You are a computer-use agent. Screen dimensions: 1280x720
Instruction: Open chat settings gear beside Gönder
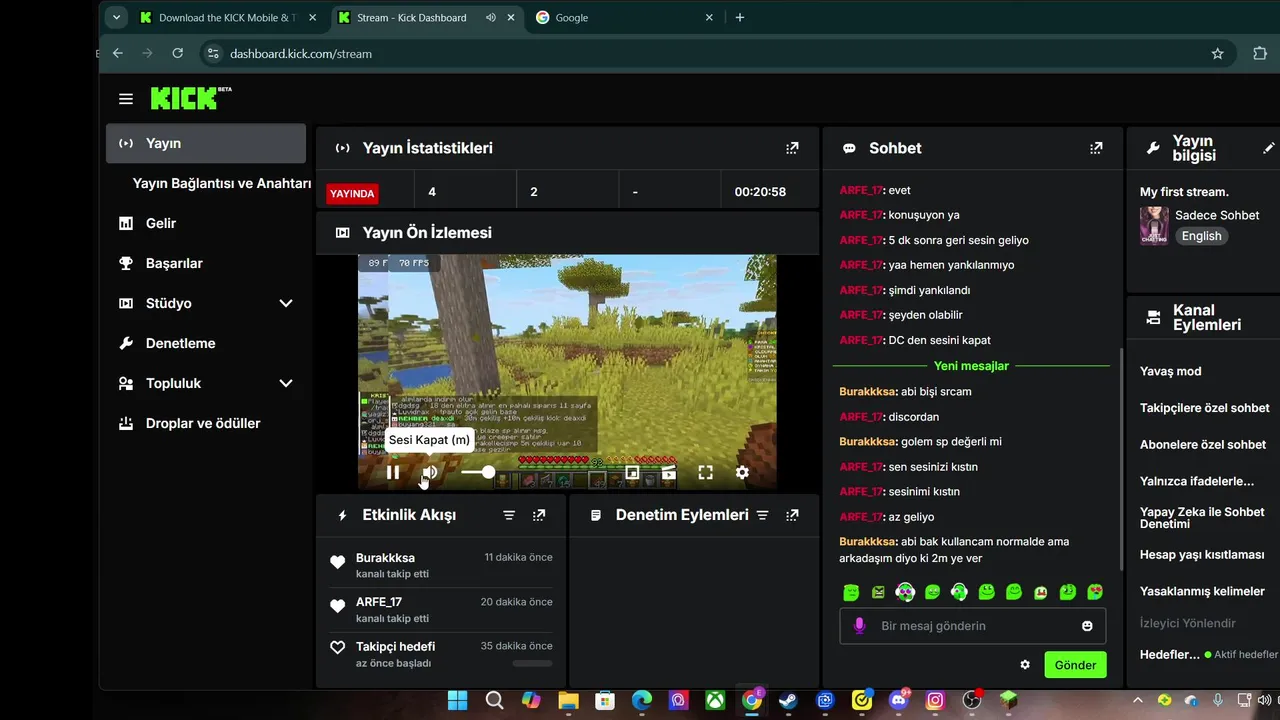click(1025, 665)
